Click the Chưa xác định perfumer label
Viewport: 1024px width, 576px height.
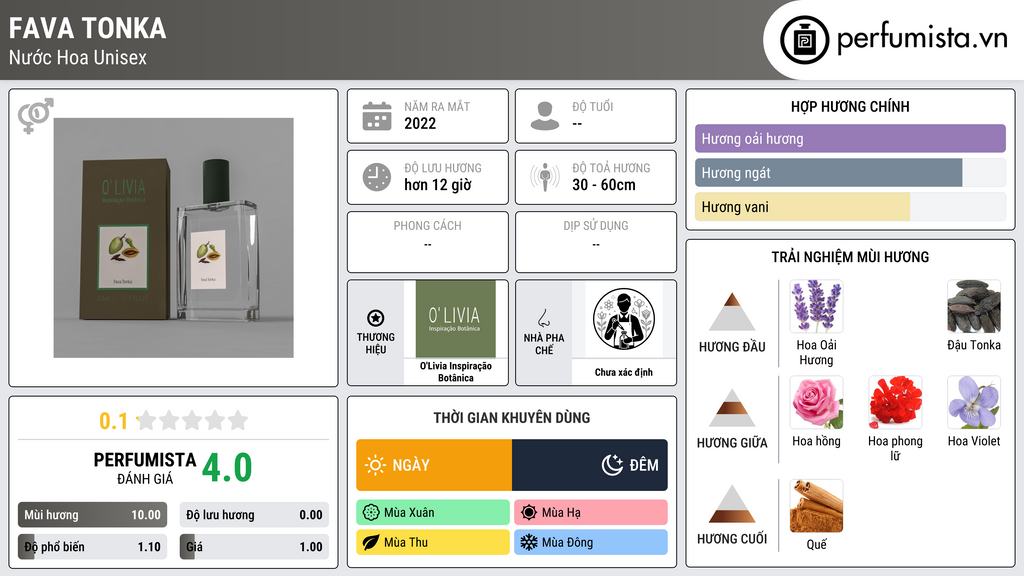(x=624, y=372)
